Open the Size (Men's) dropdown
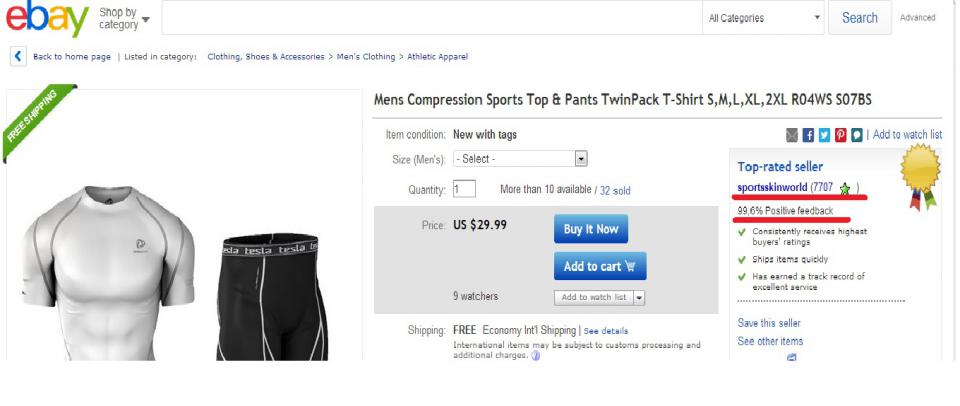Image resolution: width=960 pixels, height=406 pixels. 520,159
